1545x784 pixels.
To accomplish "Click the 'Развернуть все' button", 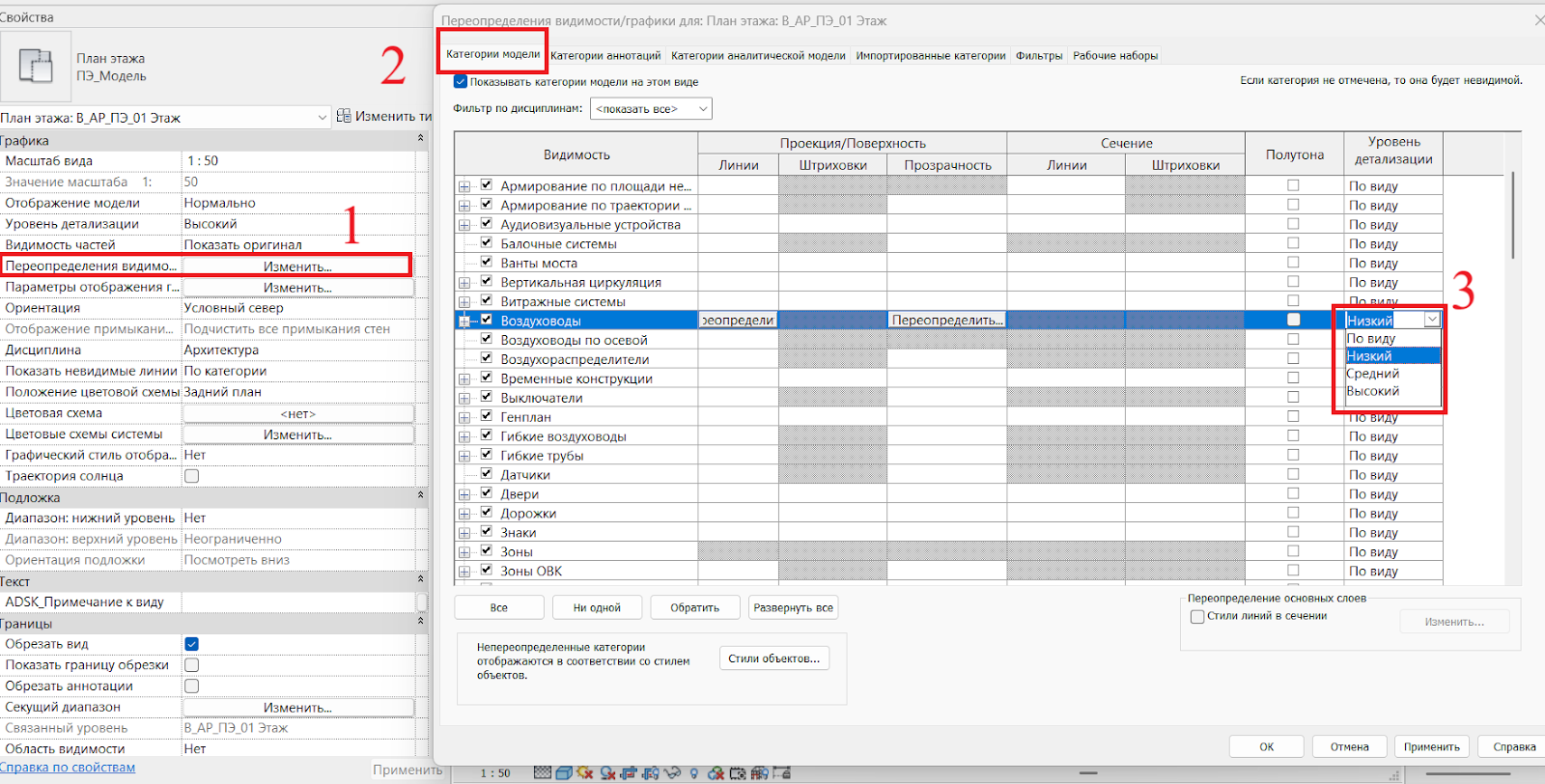I will click(793, 607).
